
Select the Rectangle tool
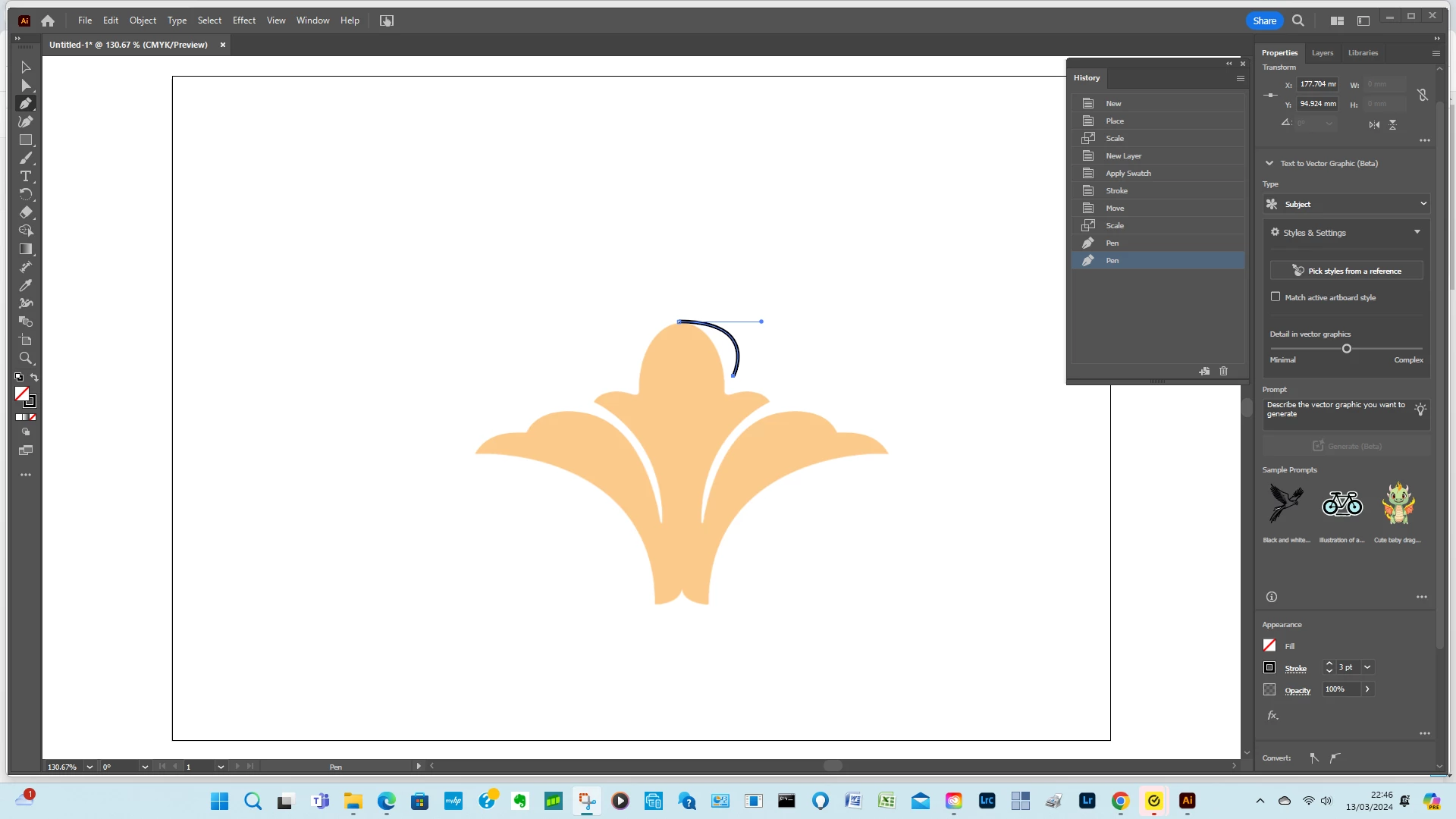click(26, 140)
